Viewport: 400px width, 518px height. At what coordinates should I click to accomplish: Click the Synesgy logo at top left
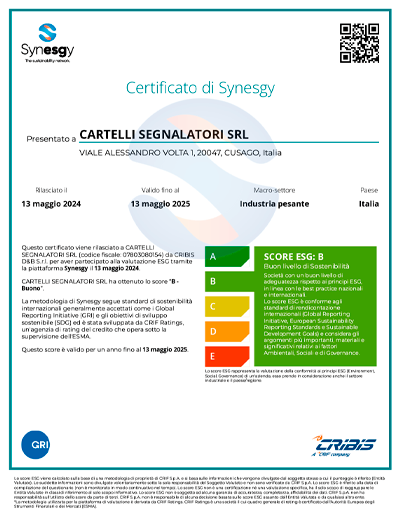[47, 43]
